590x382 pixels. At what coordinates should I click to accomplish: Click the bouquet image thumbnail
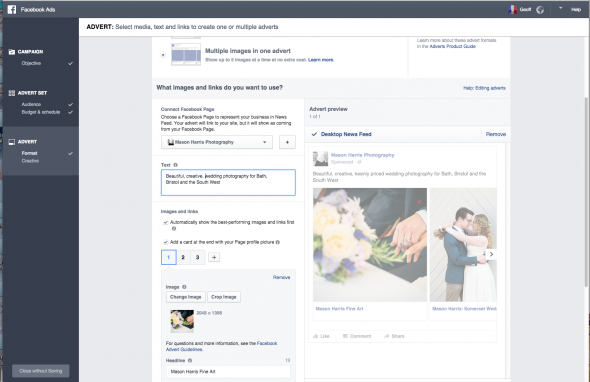pyautogui.click(x=182, y=321)
